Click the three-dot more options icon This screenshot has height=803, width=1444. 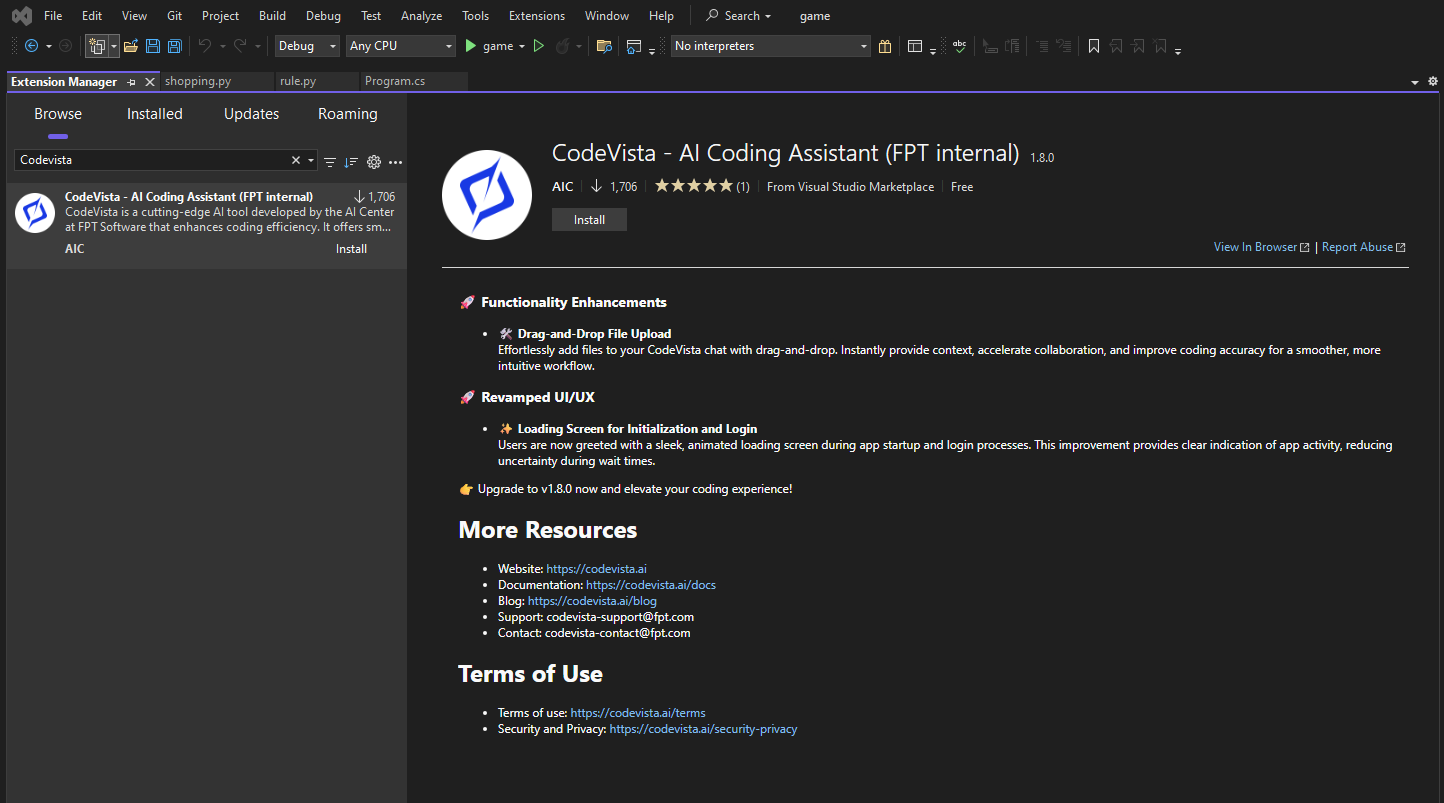[x=396, y=161]
